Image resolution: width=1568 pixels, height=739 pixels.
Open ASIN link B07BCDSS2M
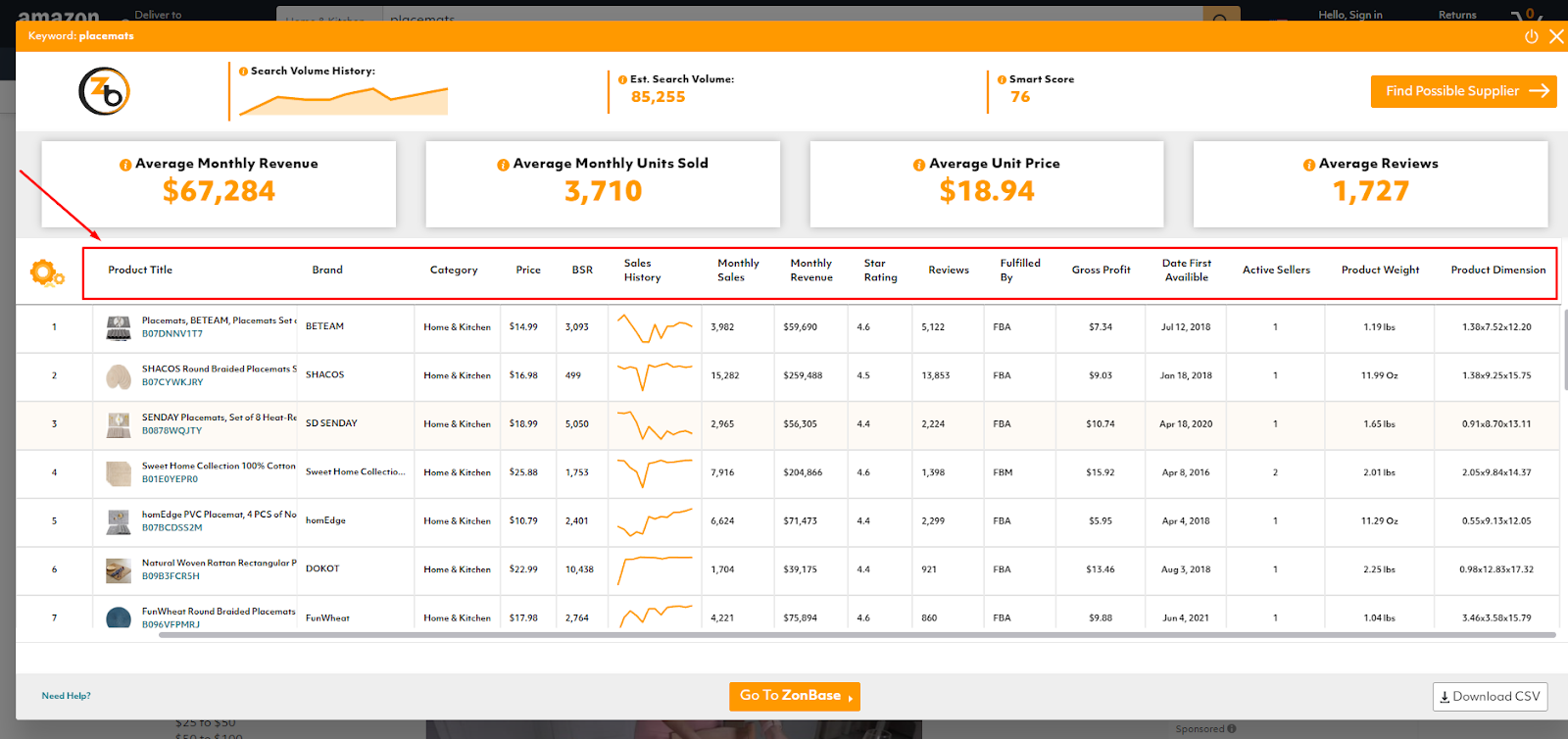point(172,528)
